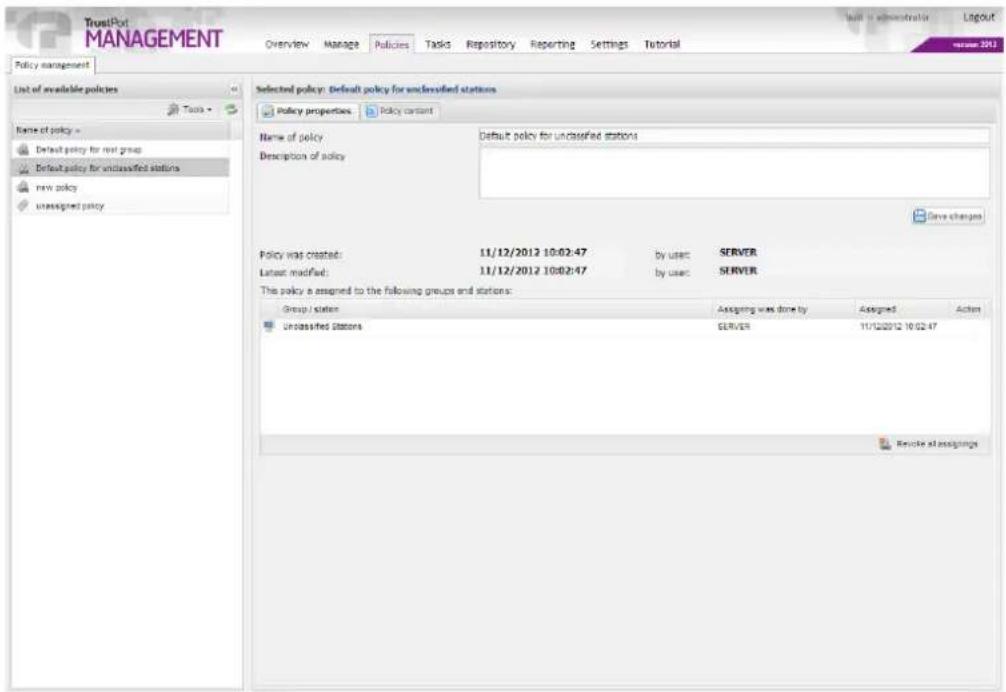Open the Repository menu
This screenshot has width=1006, height=692.
[491, 44]
